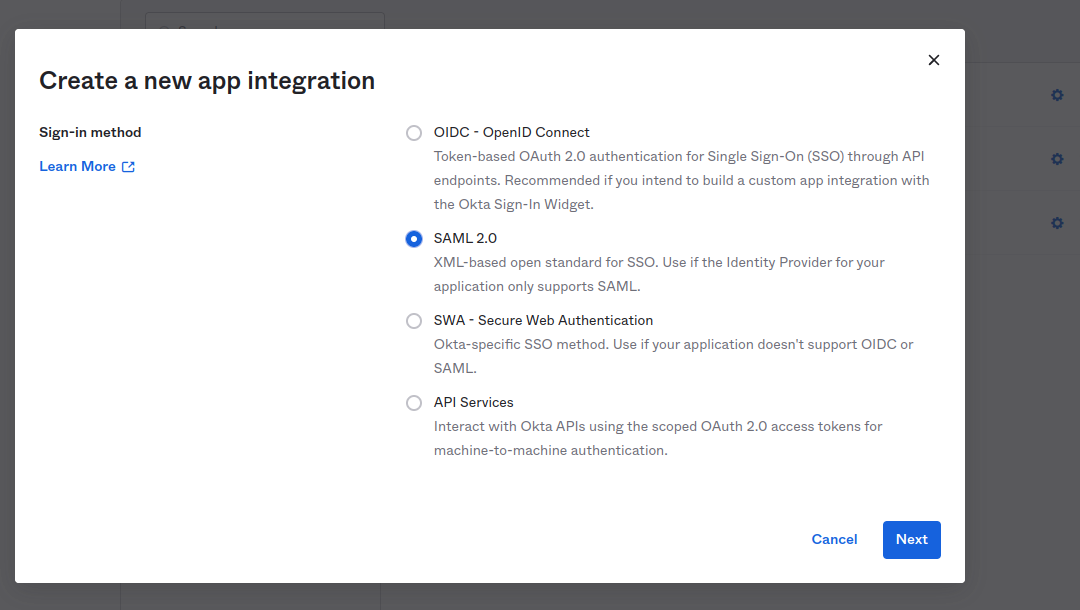Screen dimensions: 1080x610
Task: Click the XML-based open standard description text
Action: click(x=659, y=274)
